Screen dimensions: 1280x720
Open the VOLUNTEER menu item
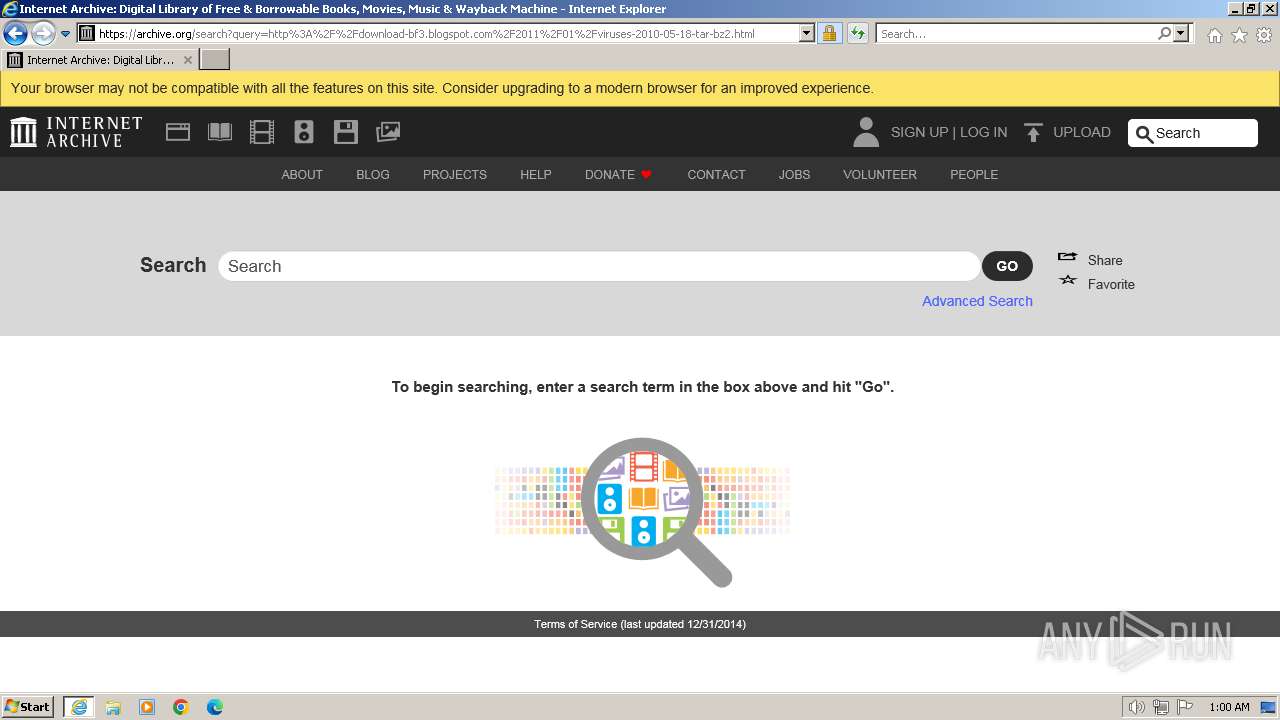point(880,174)
